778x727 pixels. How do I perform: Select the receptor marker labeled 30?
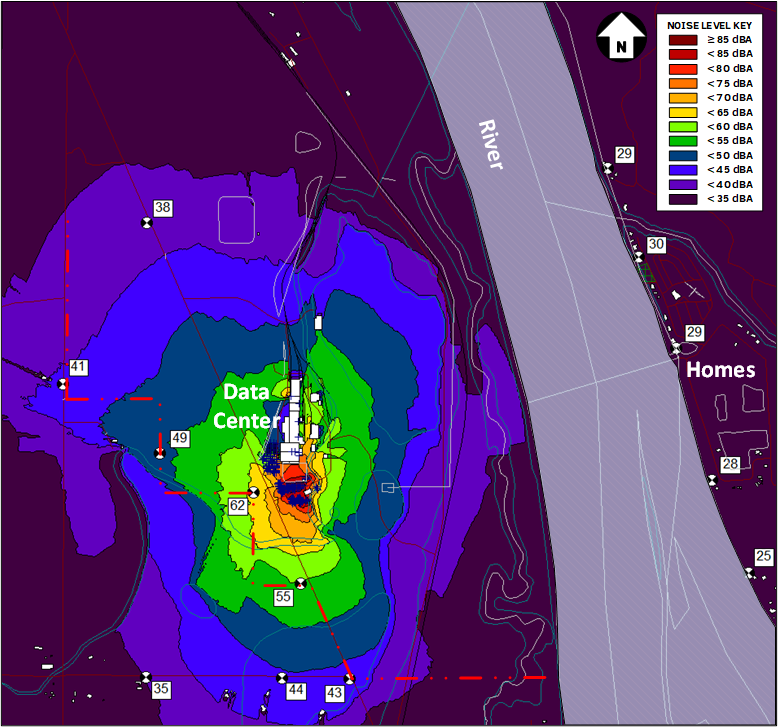638,258
